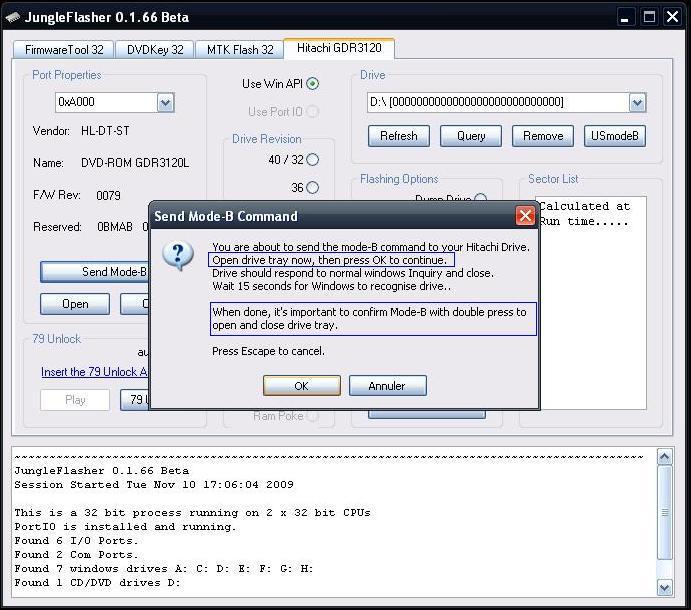Select the Ram Poke radio button
The image size is (691, 610).
point(312,416)
